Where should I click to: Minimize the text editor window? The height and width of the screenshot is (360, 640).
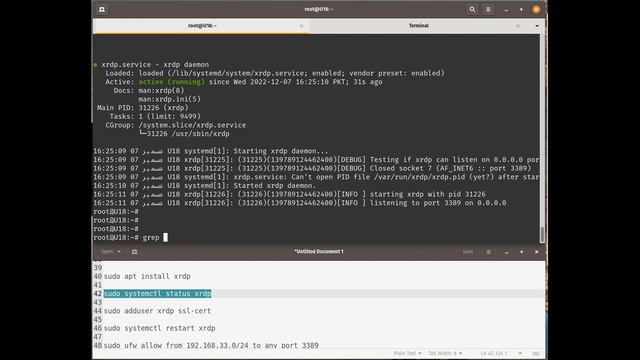(507, 252)
